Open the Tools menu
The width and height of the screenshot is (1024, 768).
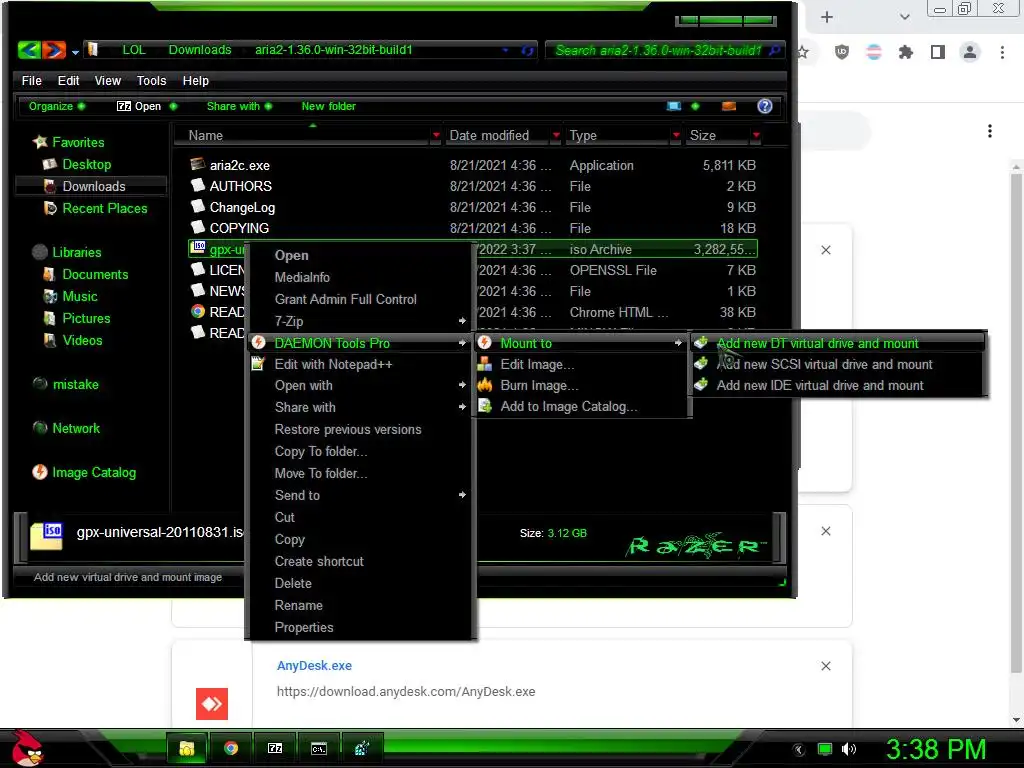coord(152,80)
